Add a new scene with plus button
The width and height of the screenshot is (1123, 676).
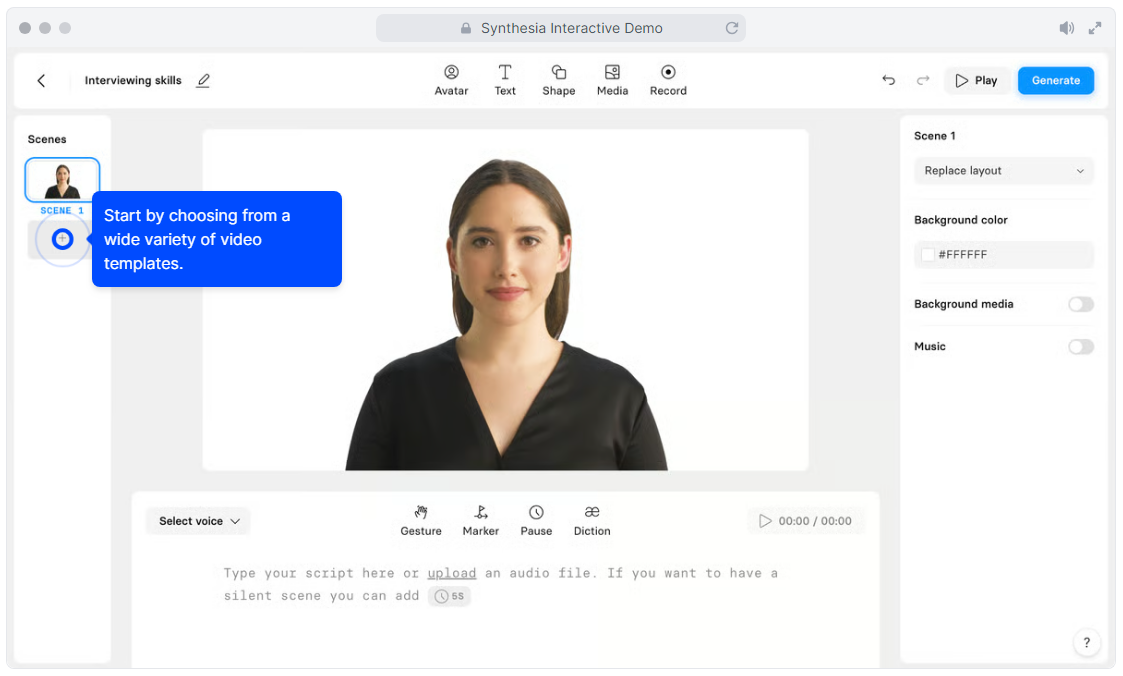click(62, 239)
